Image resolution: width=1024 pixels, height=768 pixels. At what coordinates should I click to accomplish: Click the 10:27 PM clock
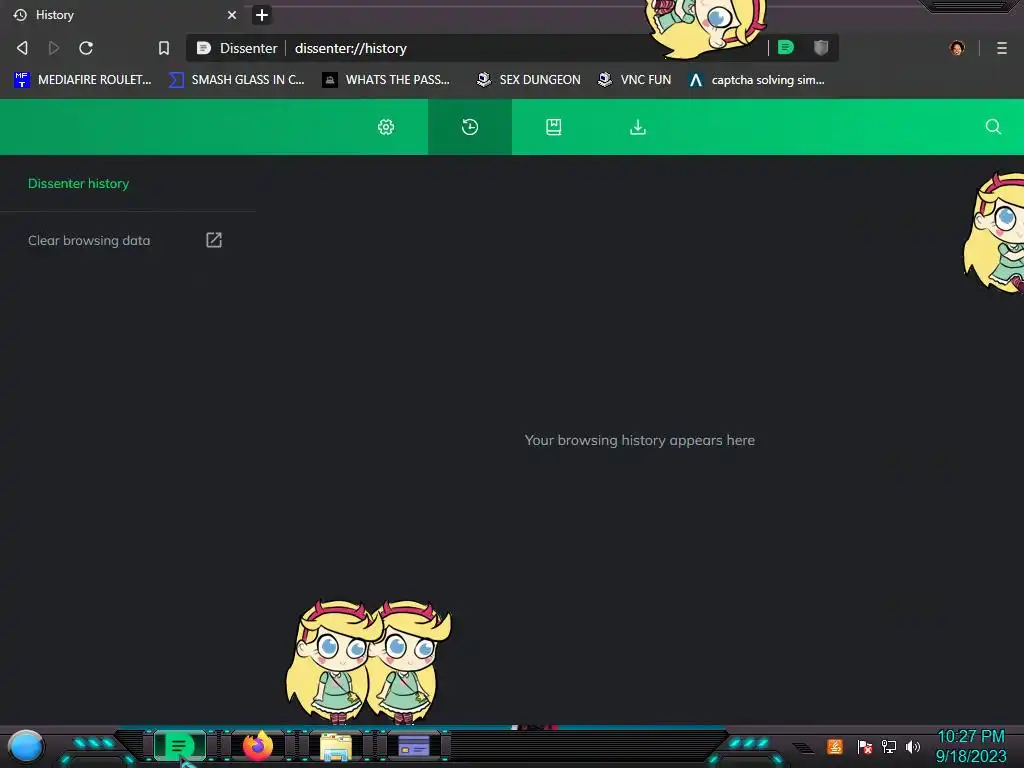[x=970, y=737]
